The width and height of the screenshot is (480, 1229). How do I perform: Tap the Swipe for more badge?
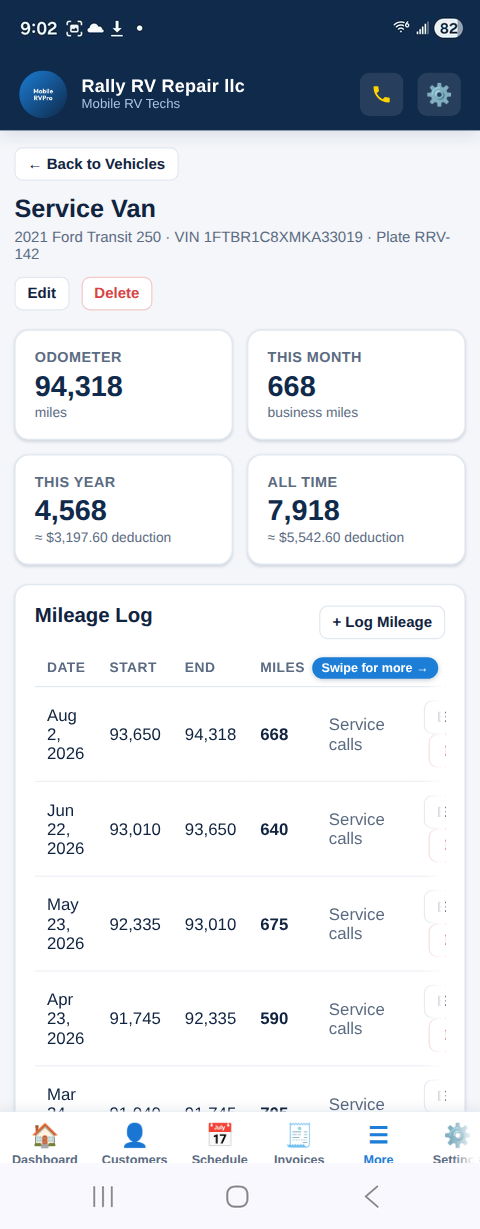[375, 668]
